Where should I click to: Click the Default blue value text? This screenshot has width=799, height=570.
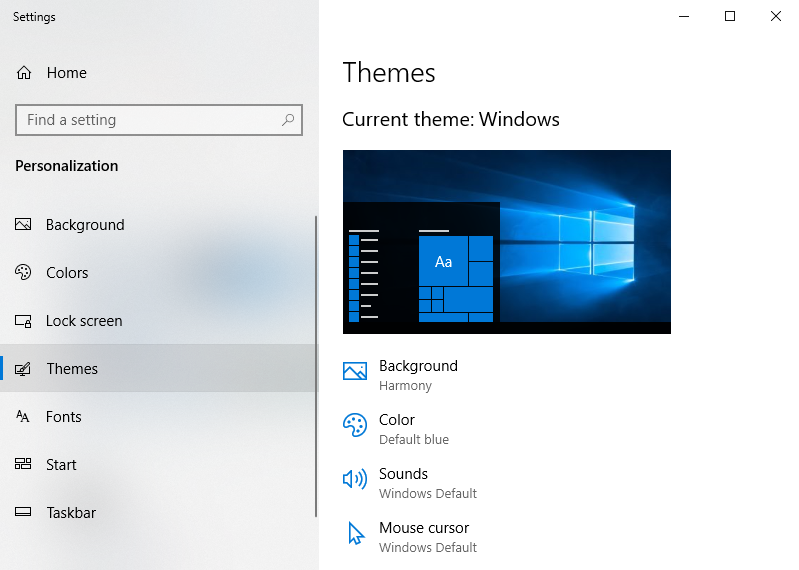[x=414, y=439]
